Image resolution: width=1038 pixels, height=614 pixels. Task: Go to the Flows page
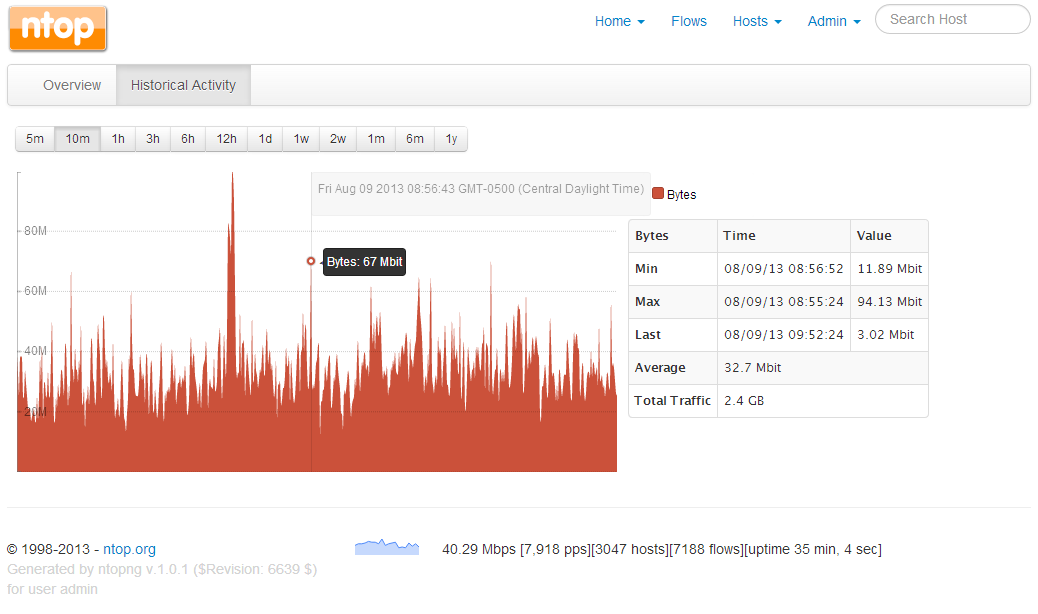[x=689, y=21]
